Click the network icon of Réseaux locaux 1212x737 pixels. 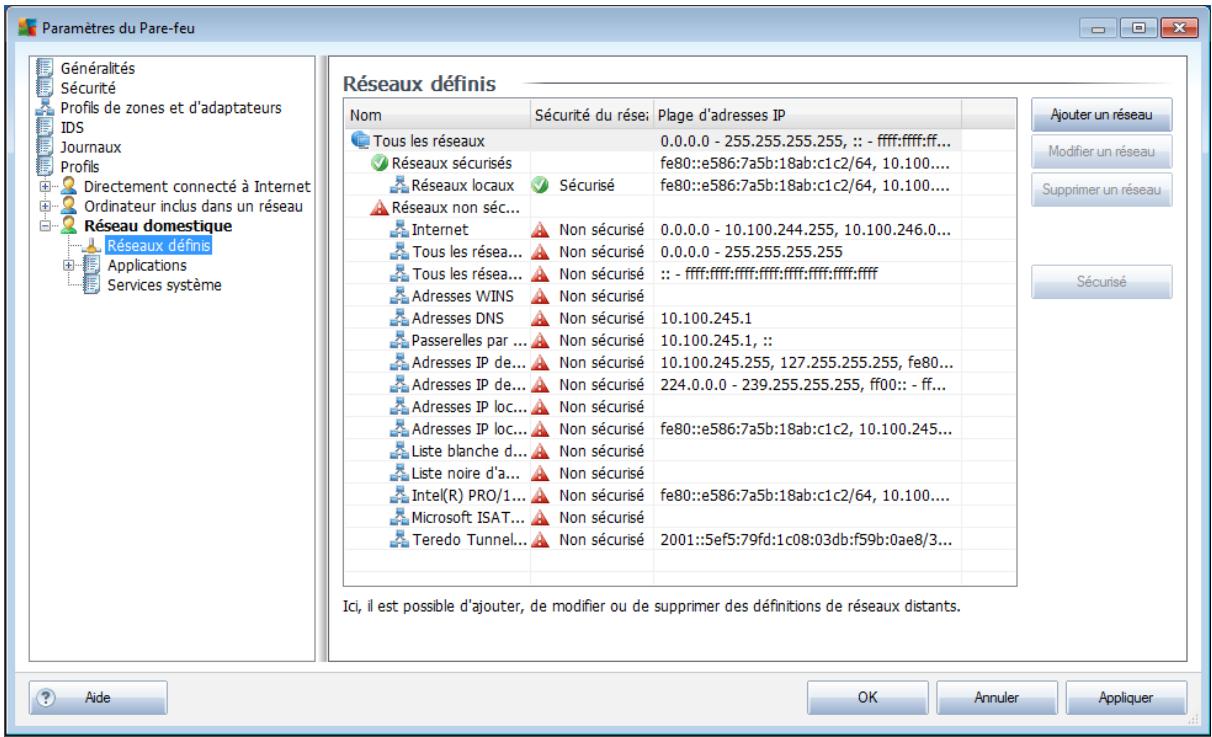click(x=400, y=185)
